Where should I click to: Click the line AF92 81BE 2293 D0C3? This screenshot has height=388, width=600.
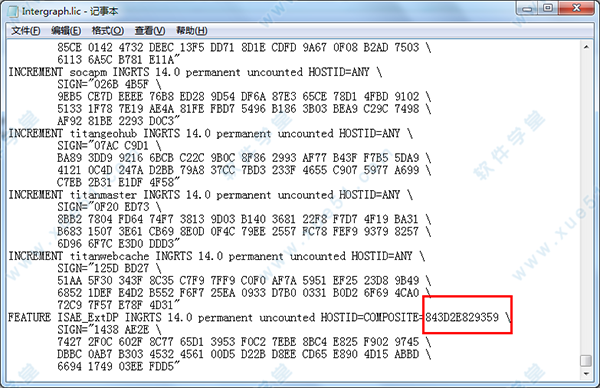pos(118,121)
